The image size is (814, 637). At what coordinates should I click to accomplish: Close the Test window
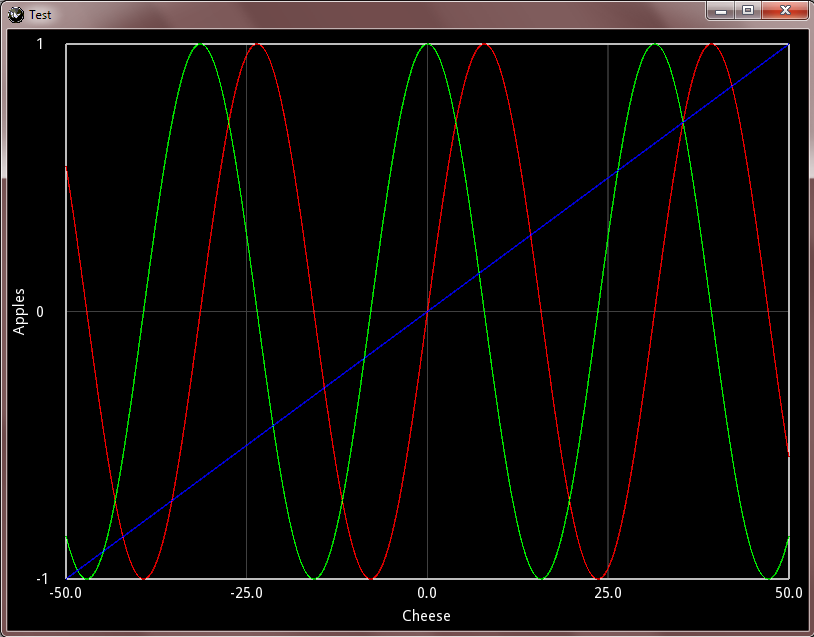click(785, 10)
